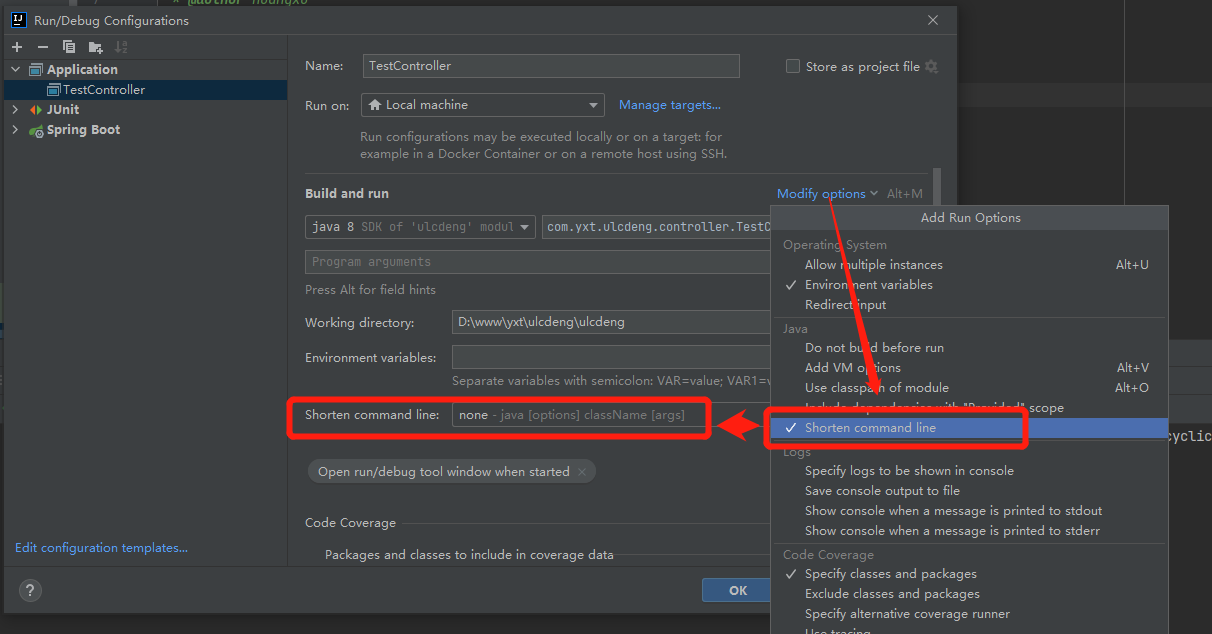Click the Spring Boot configuration icon
Image resolution: width=1212 pixels, height=634 pixels.
36,129
